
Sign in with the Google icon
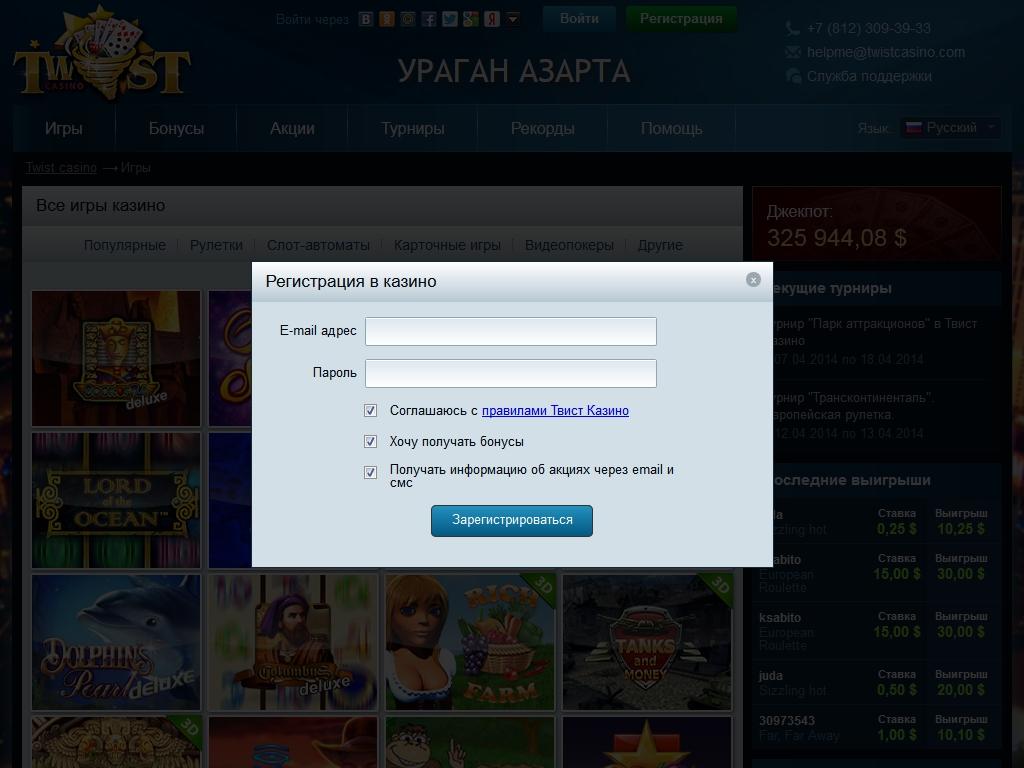click(x=471, y=19)
